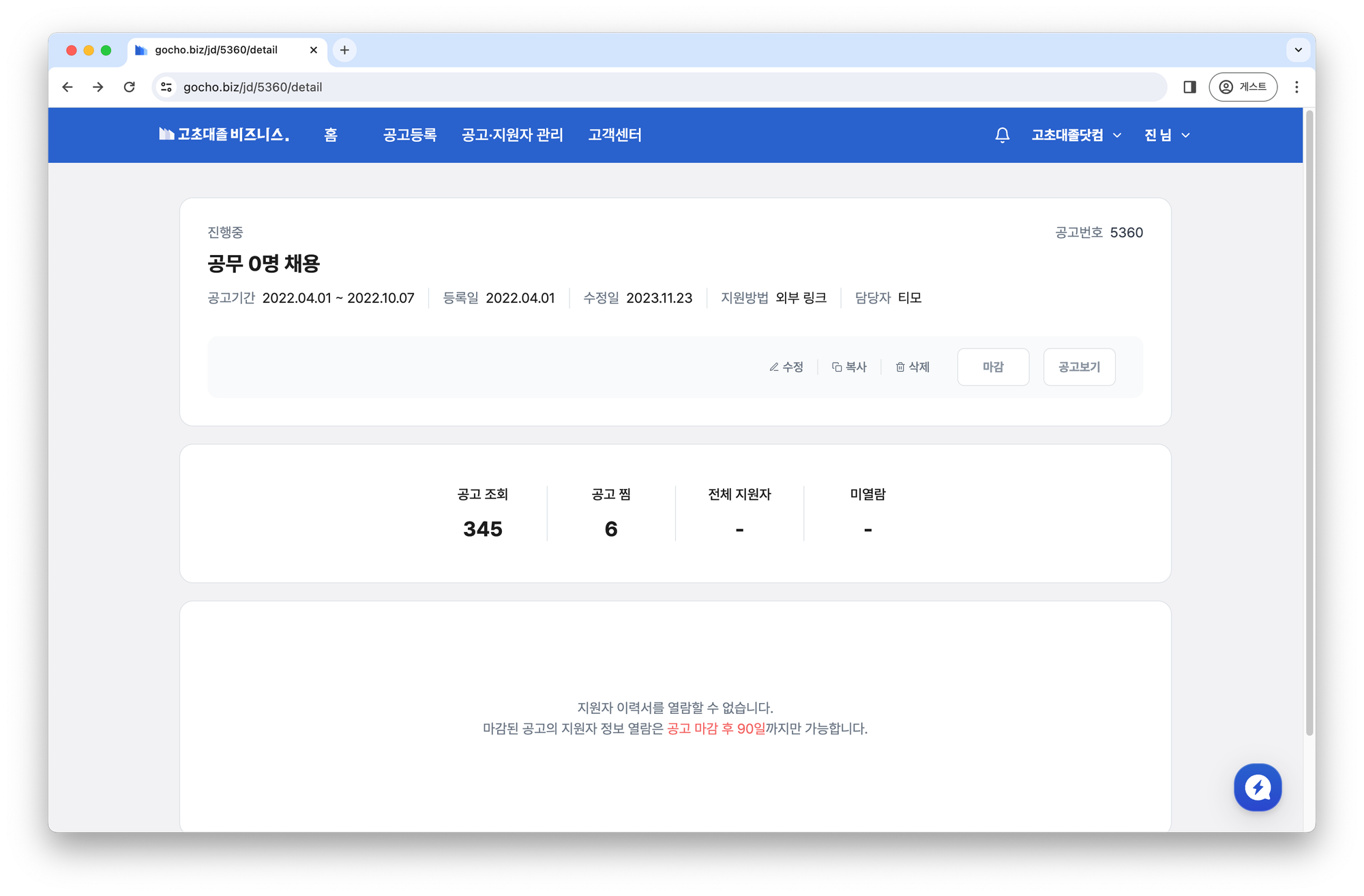This screenshot has width=1364, height=896.
Task: Click the notification bell icon
Action: point(1002,135)
